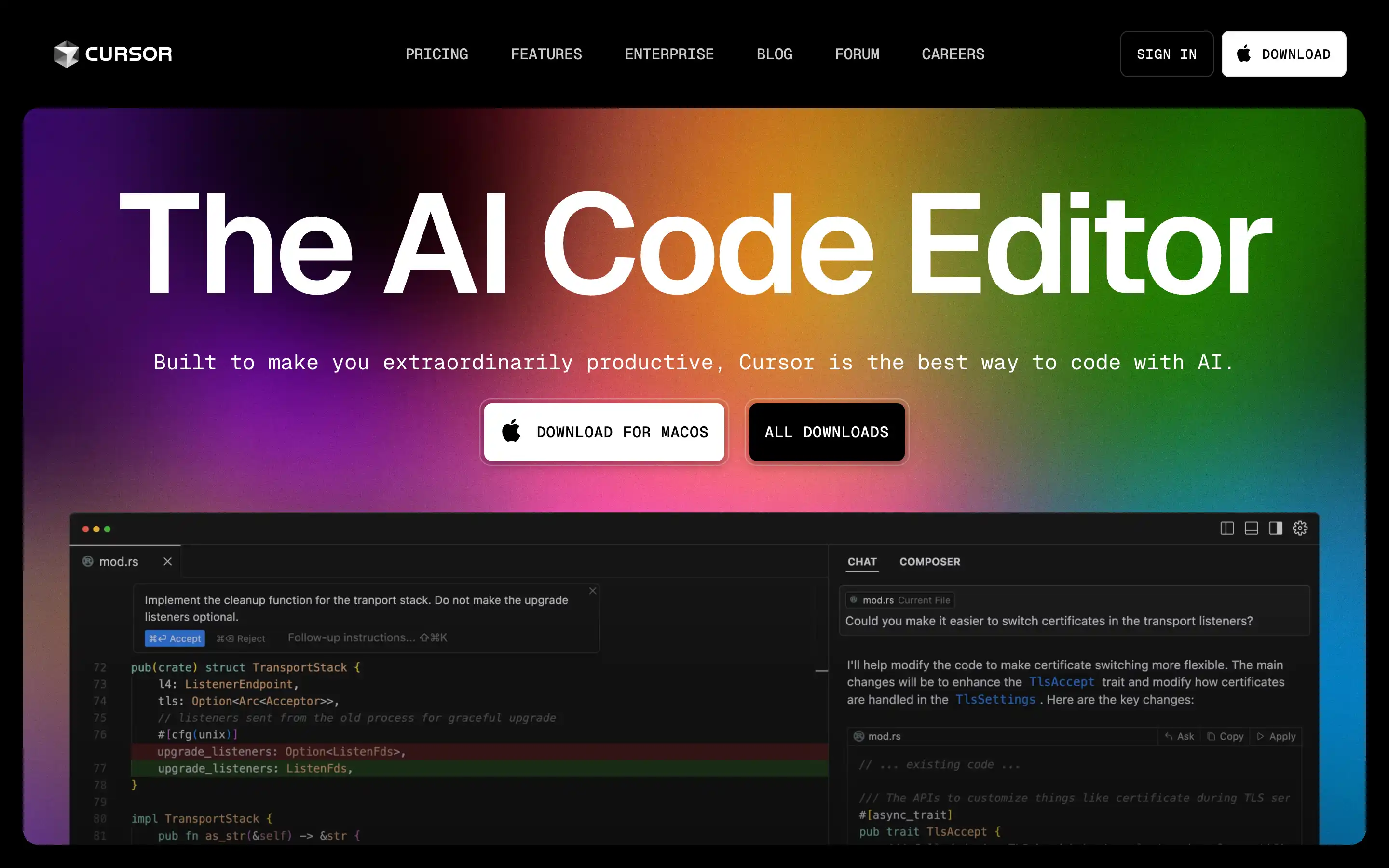1389x868 pixels.
Task: Click the TlsAccept code reference in chat
Action: pyautogui.click(x=1061, y=682)
